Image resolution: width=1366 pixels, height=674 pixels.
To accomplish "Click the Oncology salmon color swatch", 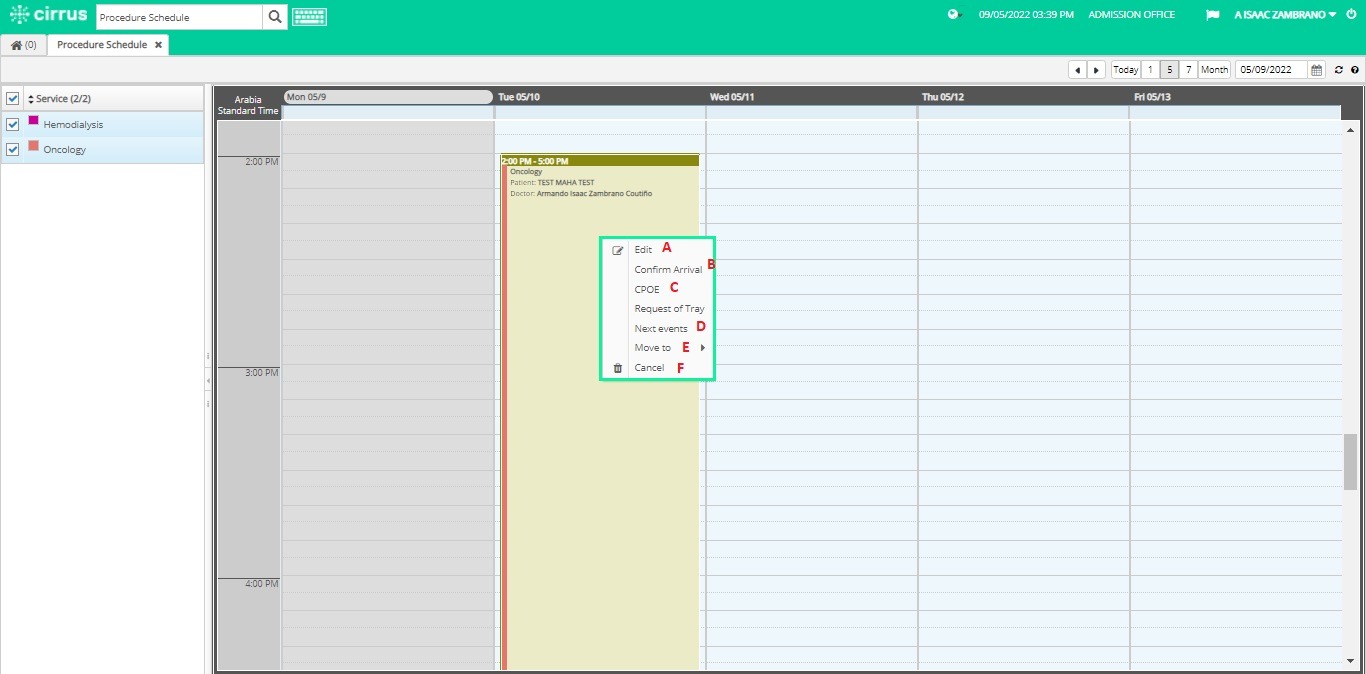I will coord(33,146).
